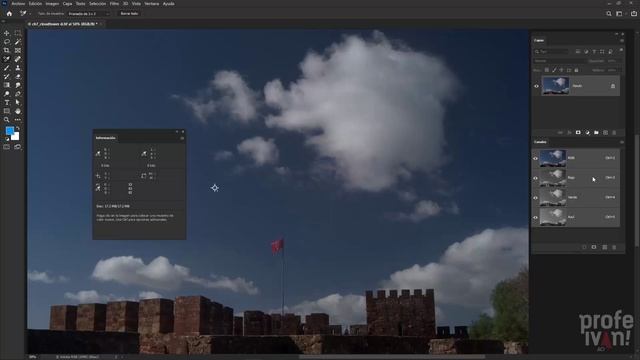Create a new channel in Channels panel
The height and width of the screenshot is (360, 640).
pos(604,247)
